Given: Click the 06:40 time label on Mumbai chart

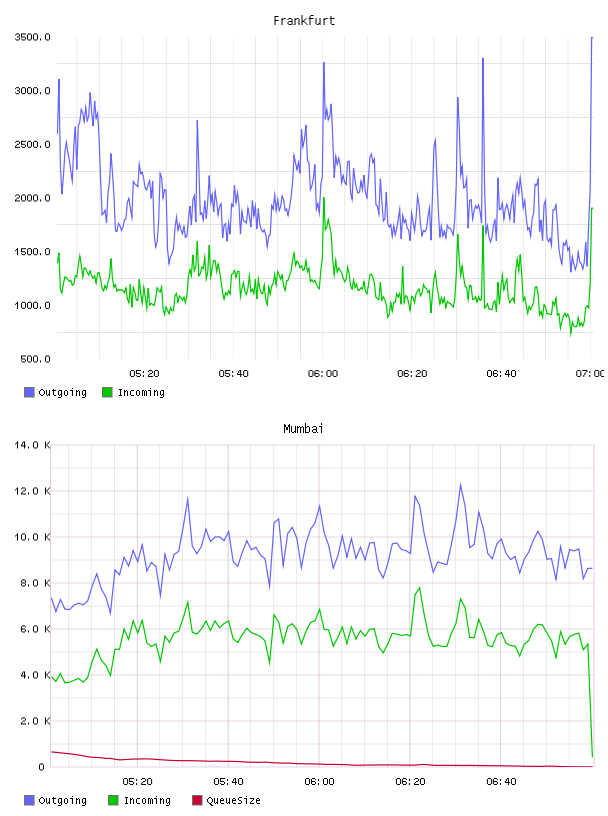Looking at the screenshot, I should tap(501, 782).
